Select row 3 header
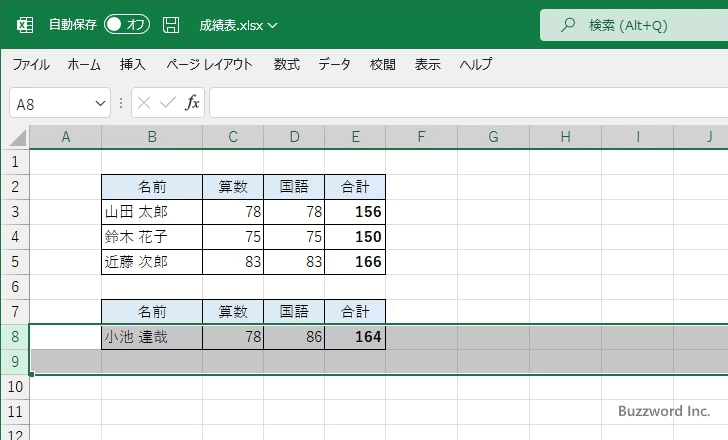The height and width of the screenshot is (440, 728). coord(15,212)
